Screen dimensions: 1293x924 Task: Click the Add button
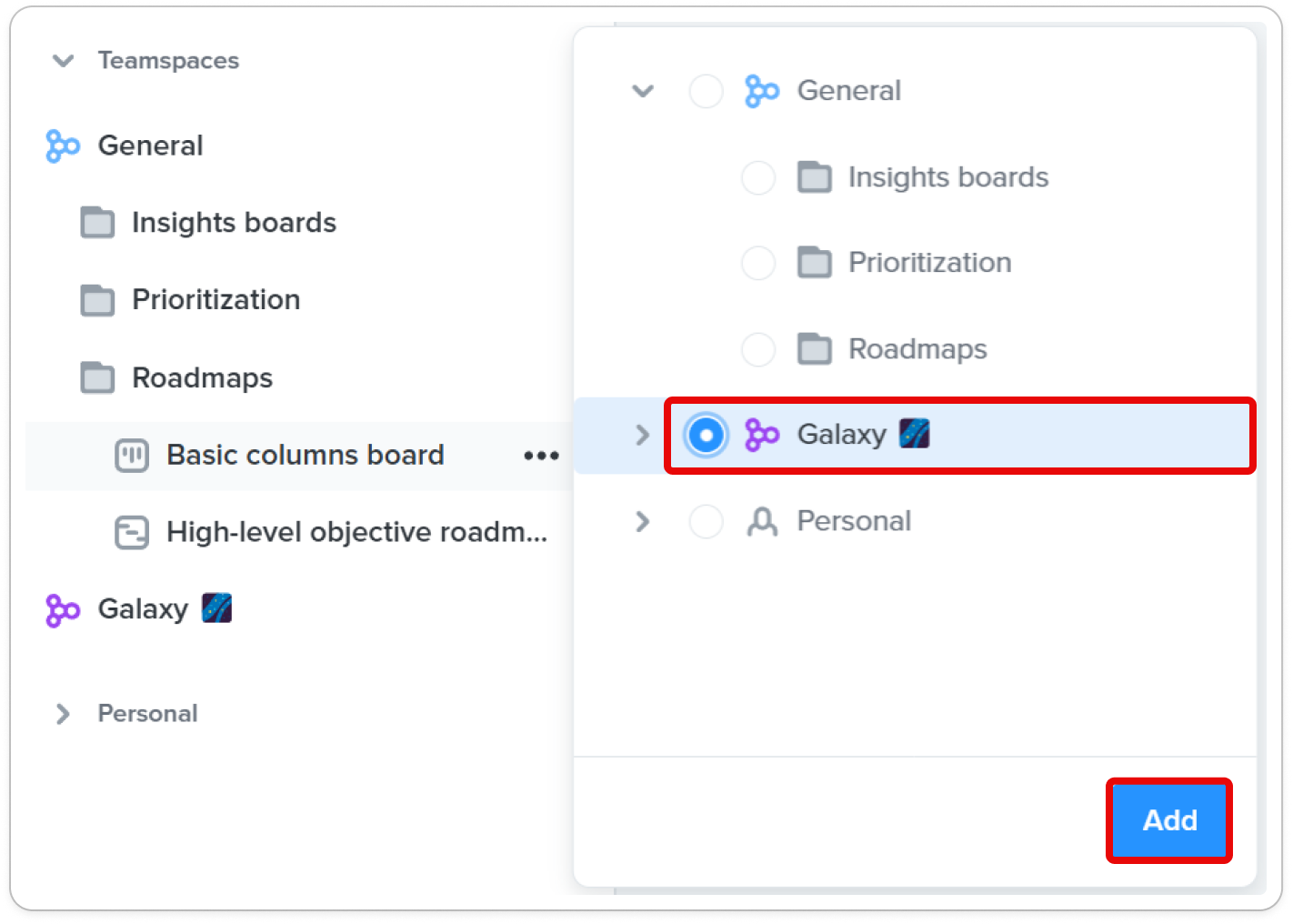pos(1169,820)
